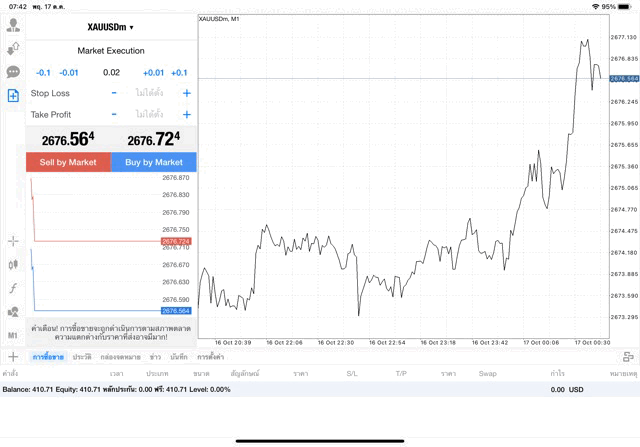Decrease Take Profit with minus
The image size is (640, 447).
click(114, 115)
